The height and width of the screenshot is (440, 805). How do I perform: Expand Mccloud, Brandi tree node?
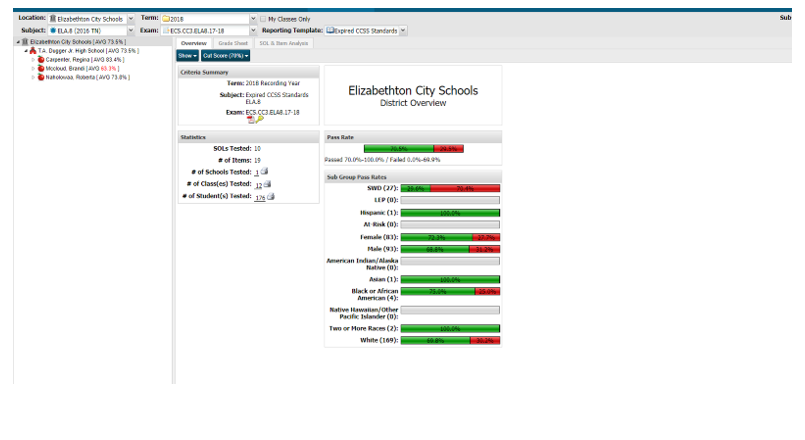point(33,68)
